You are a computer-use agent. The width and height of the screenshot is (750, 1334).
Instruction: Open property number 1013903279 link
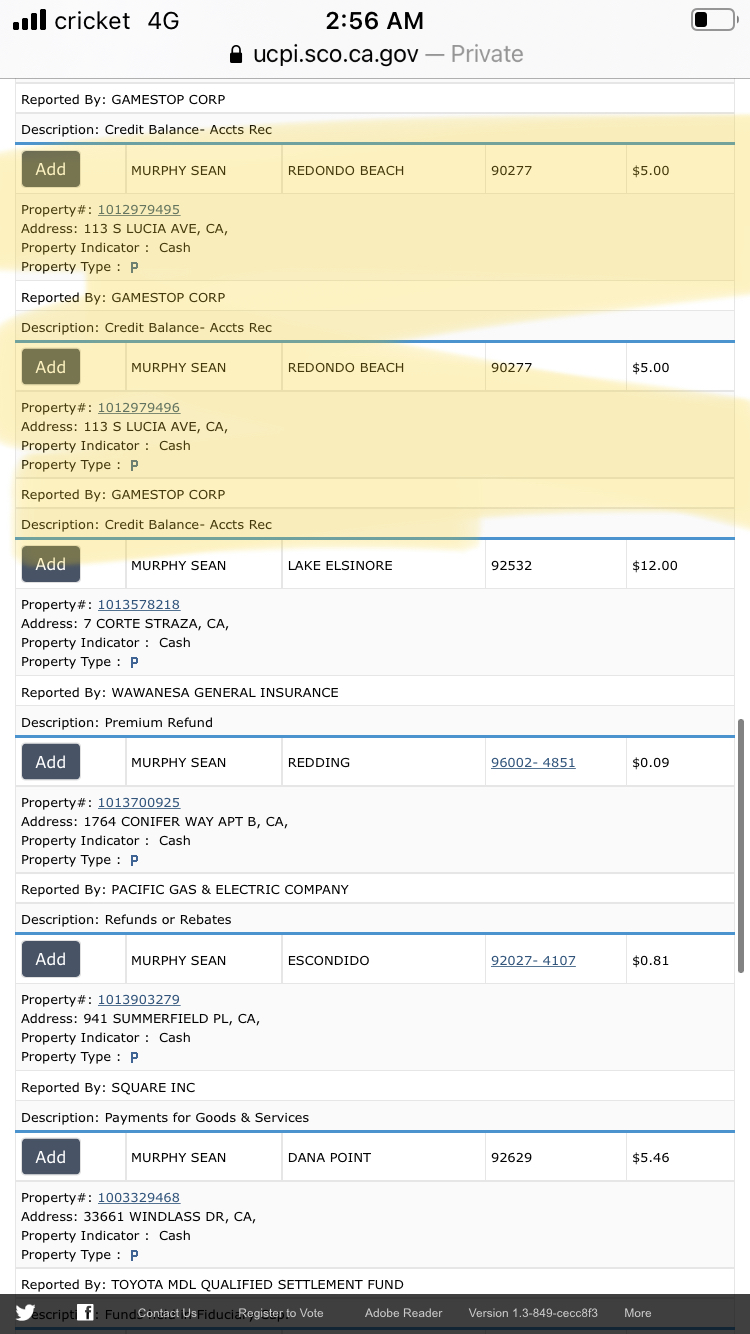pyautogui.click(x=139, y=1000)
